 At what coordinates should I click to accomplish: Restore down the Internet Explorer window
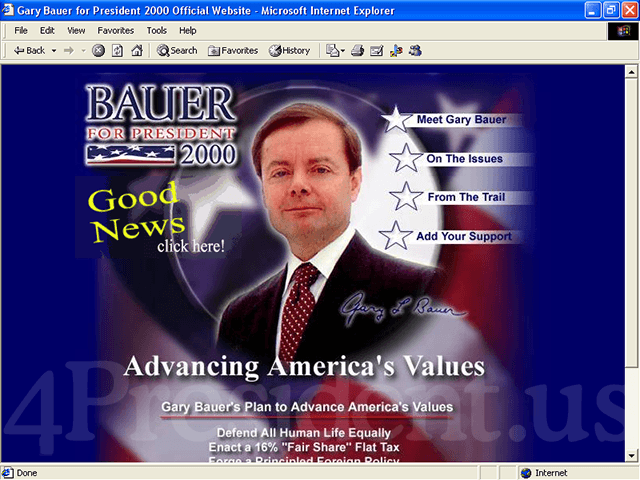pos(611,10)
